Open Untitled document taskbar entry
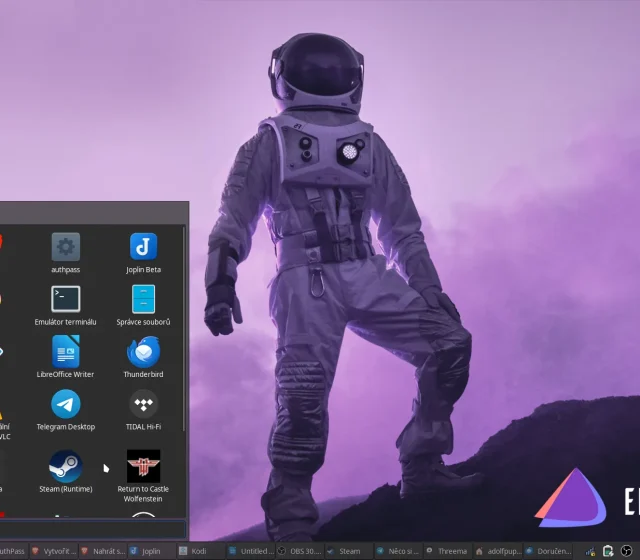 (250, 551)
